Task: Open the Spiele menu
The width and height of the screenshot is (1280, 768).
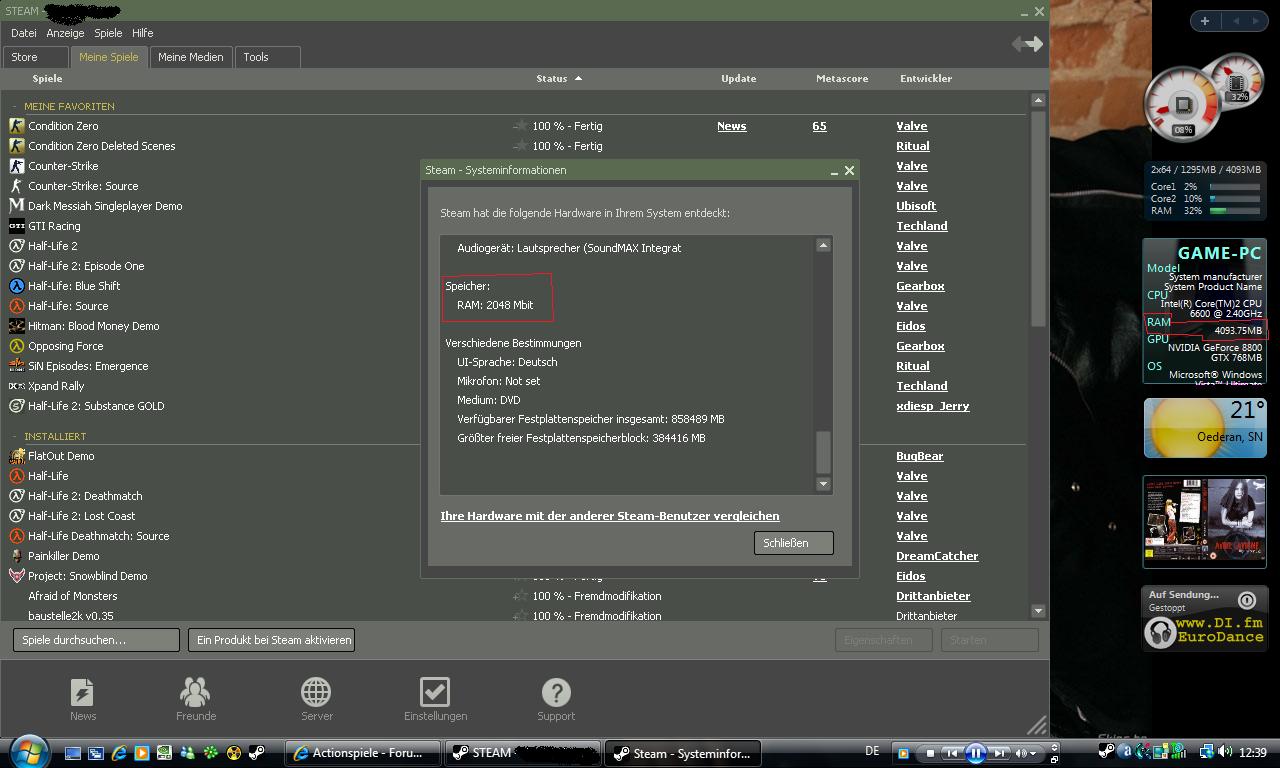Action: 108,33
